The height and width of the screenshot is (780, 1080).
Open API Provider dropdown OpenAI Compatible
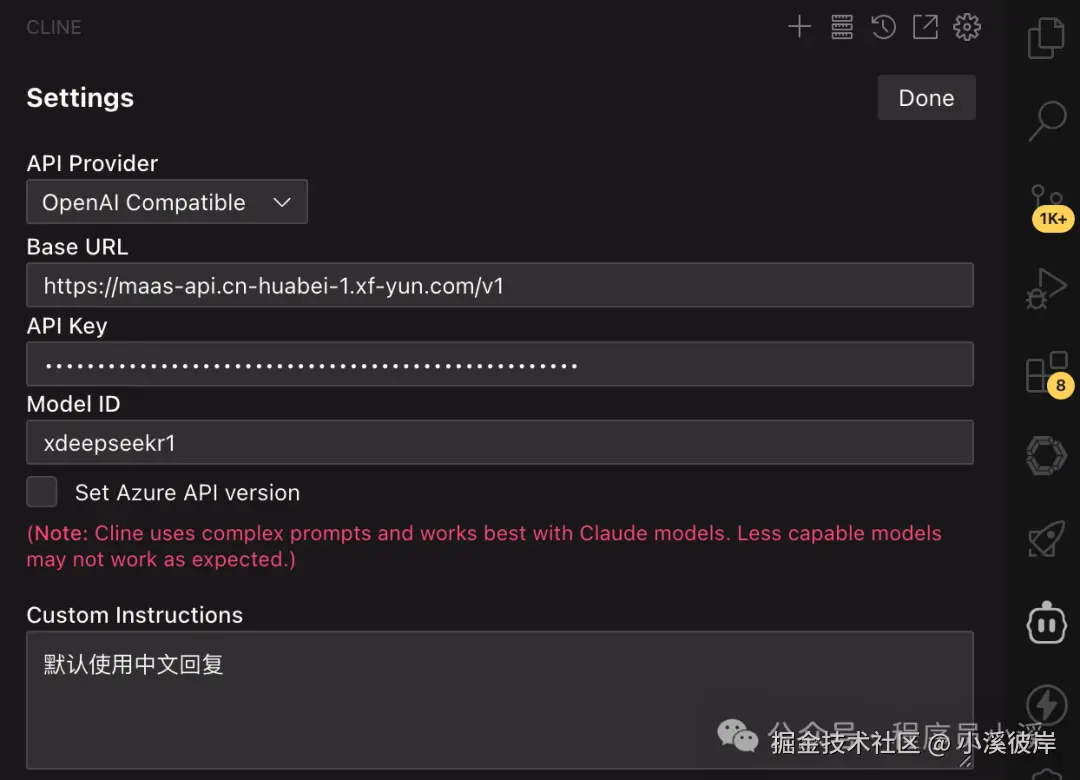(x=167, y=202)
